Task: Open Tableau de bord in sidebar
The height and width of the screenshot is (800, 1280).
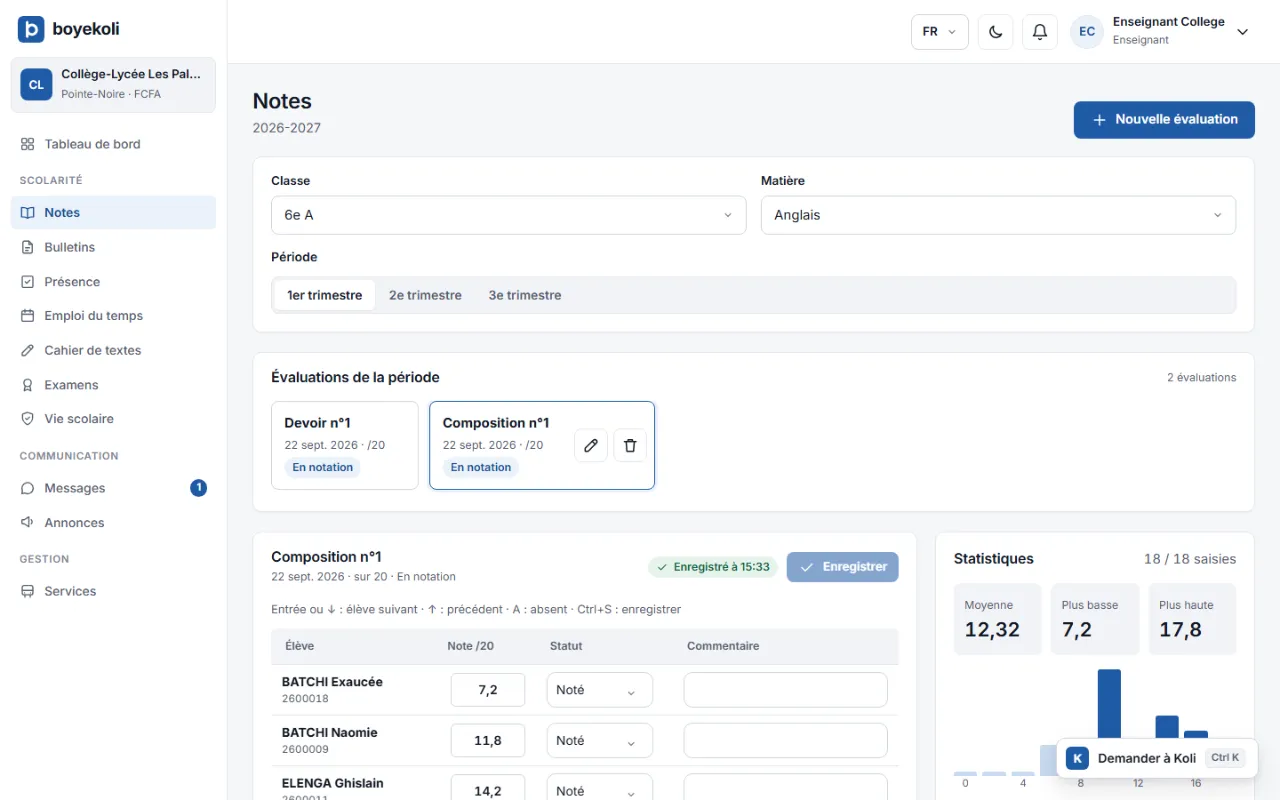Action: (x=113, y=144)
